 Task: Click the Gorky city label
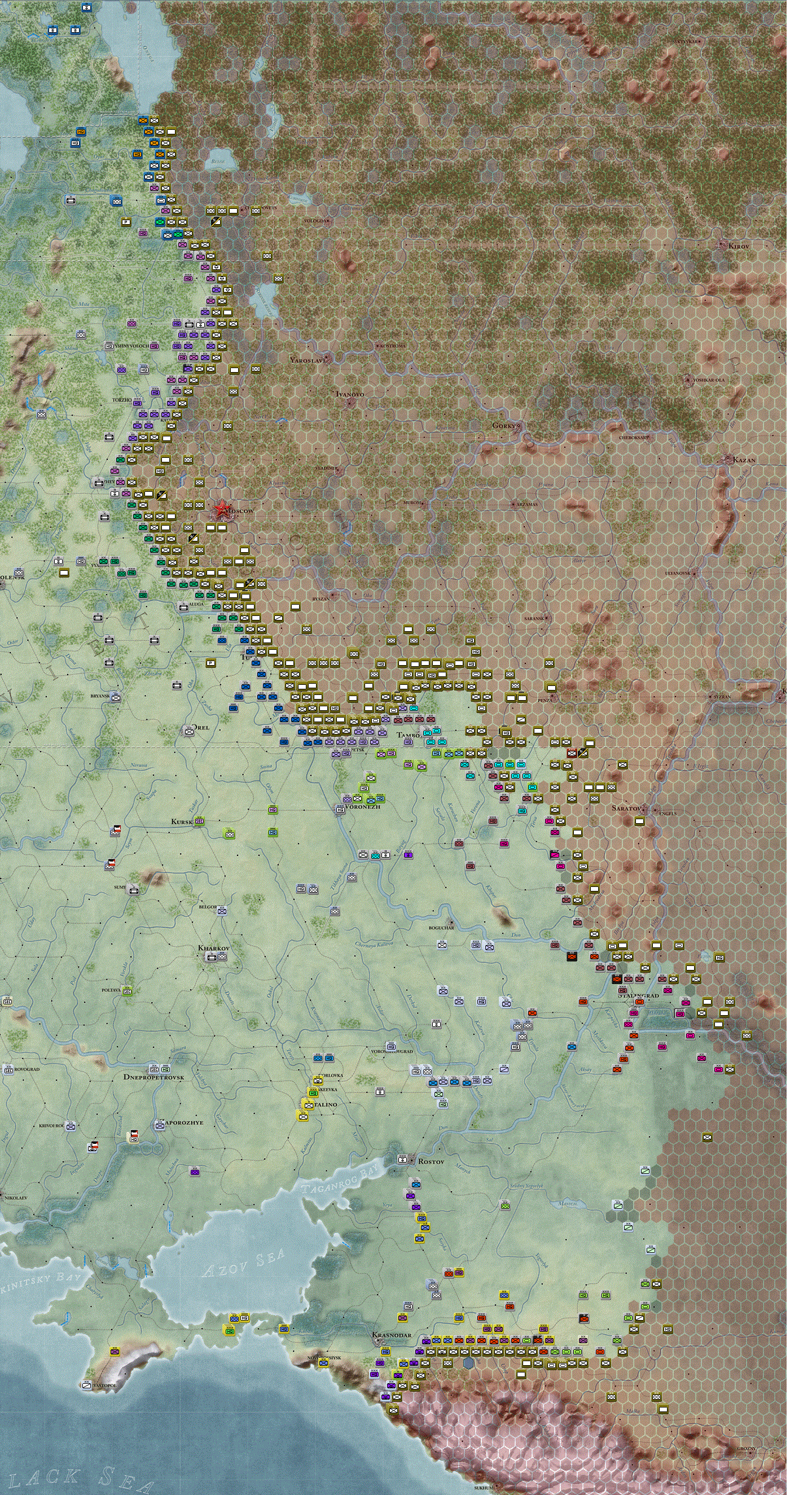(503, 425)
